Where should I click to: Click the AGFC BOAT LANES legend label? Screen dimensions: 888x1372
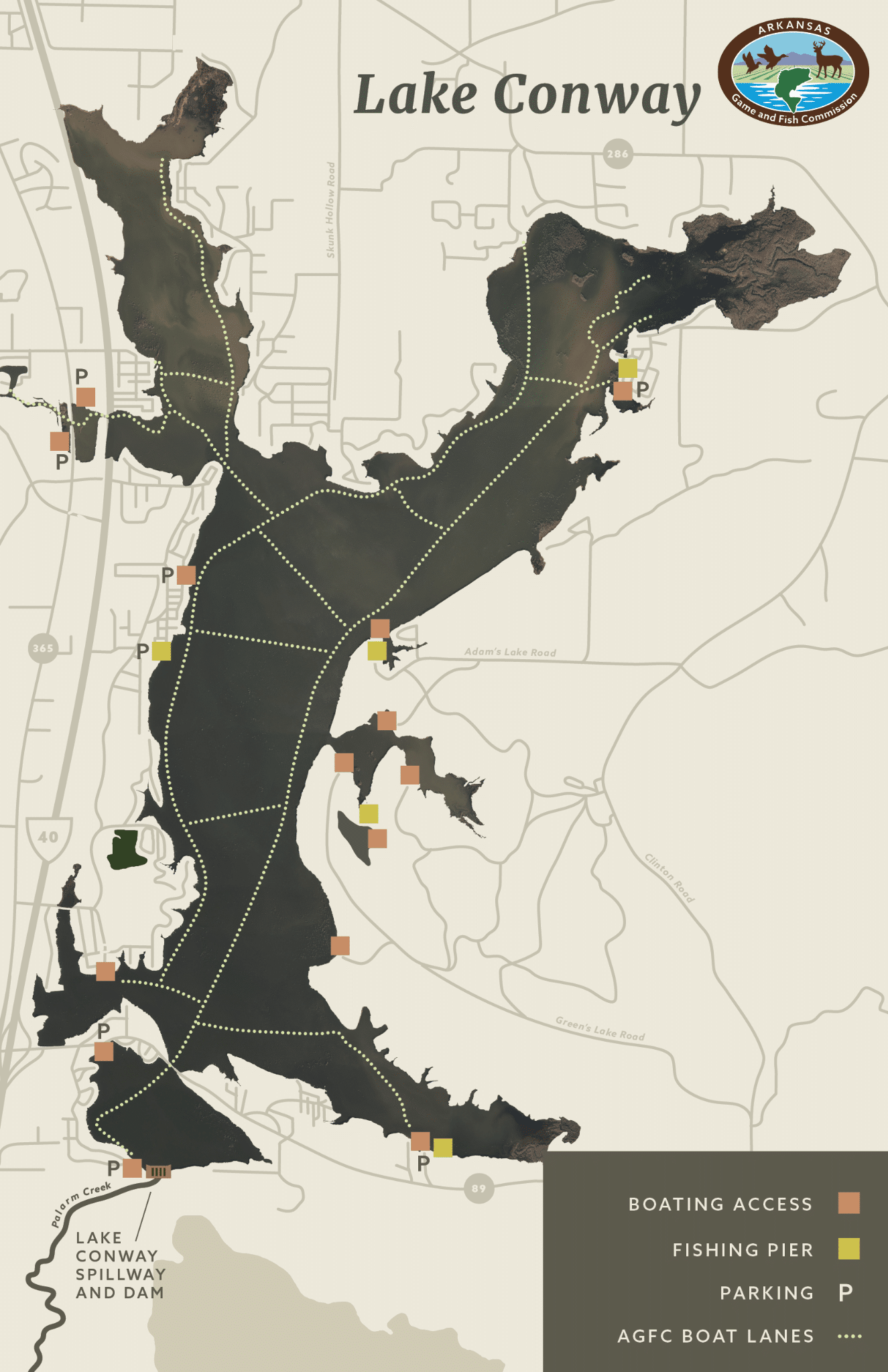coord(715,1336)
